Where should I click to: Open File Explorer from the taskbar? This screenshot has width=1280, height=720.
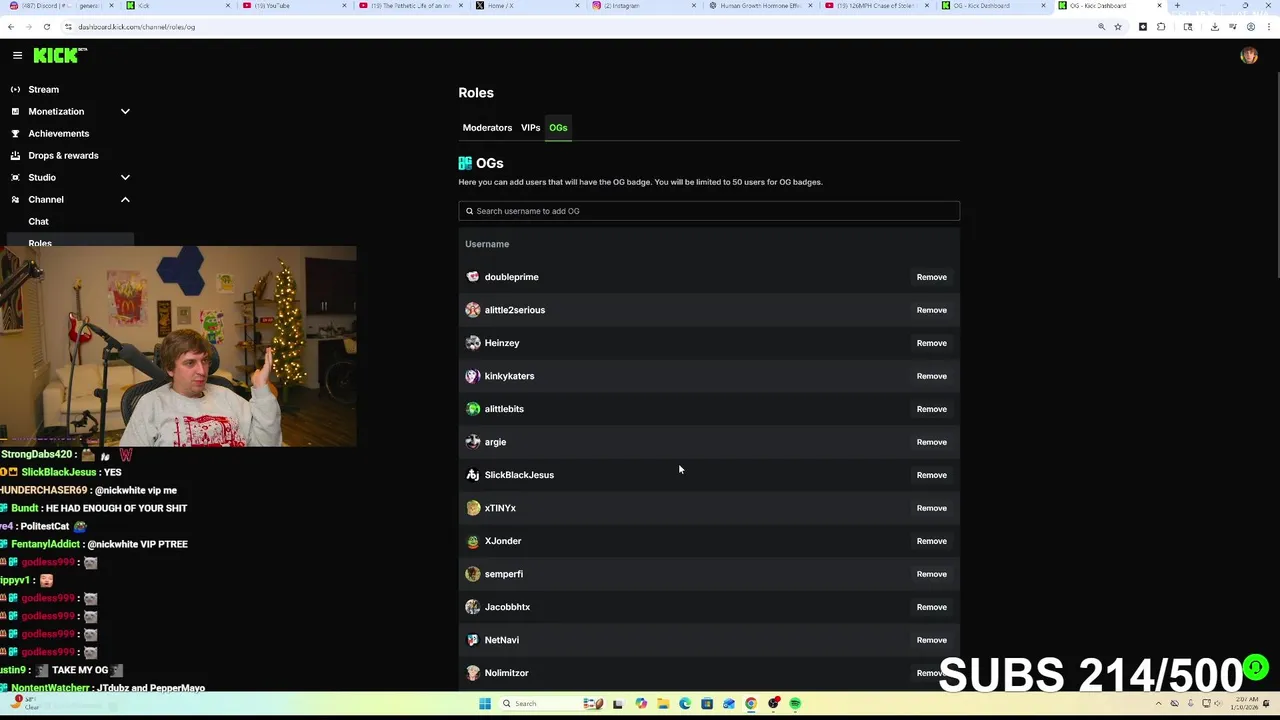[663, 704]
